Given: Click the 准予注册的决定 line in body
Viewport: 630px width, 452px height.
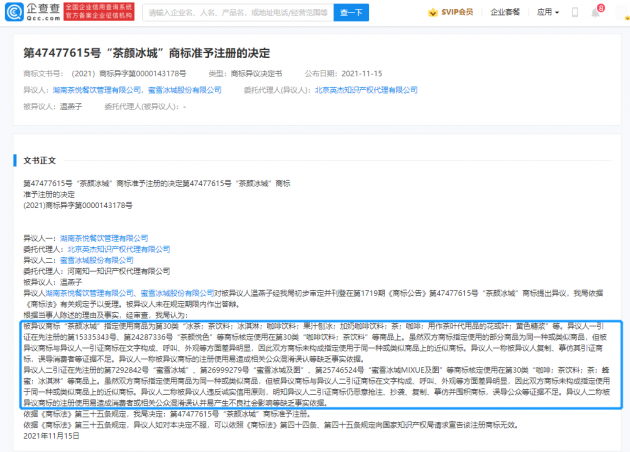Looking at the screenshot, I should point(49,194).
